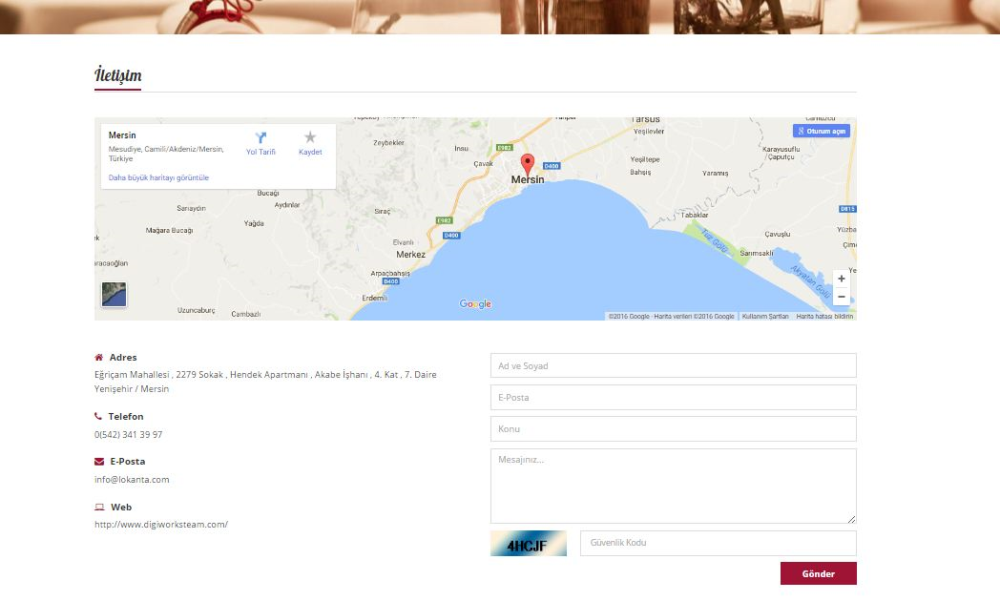
Task: Click the Arpaçbahşiş label on the map
Action: coord(390,274)
